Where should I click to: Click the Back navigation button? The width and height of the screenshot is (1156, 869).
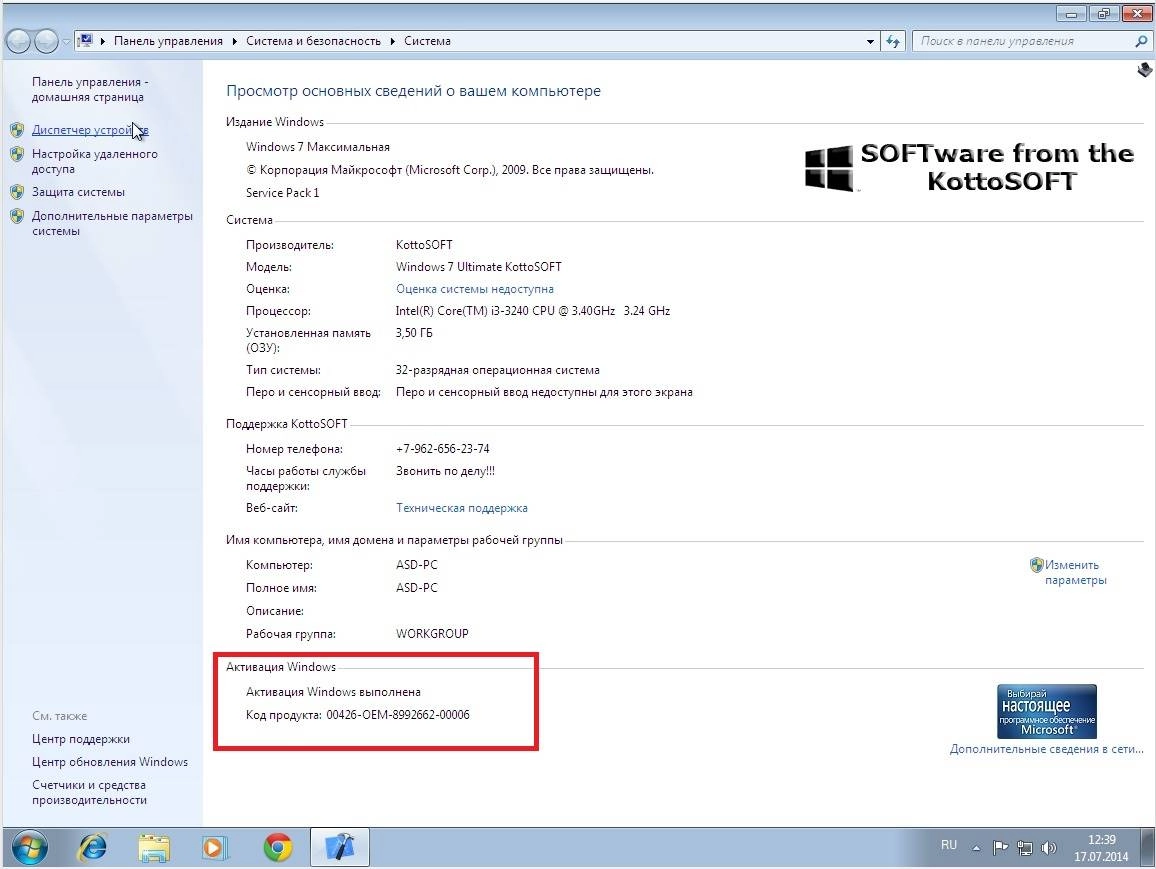point(18,41)
